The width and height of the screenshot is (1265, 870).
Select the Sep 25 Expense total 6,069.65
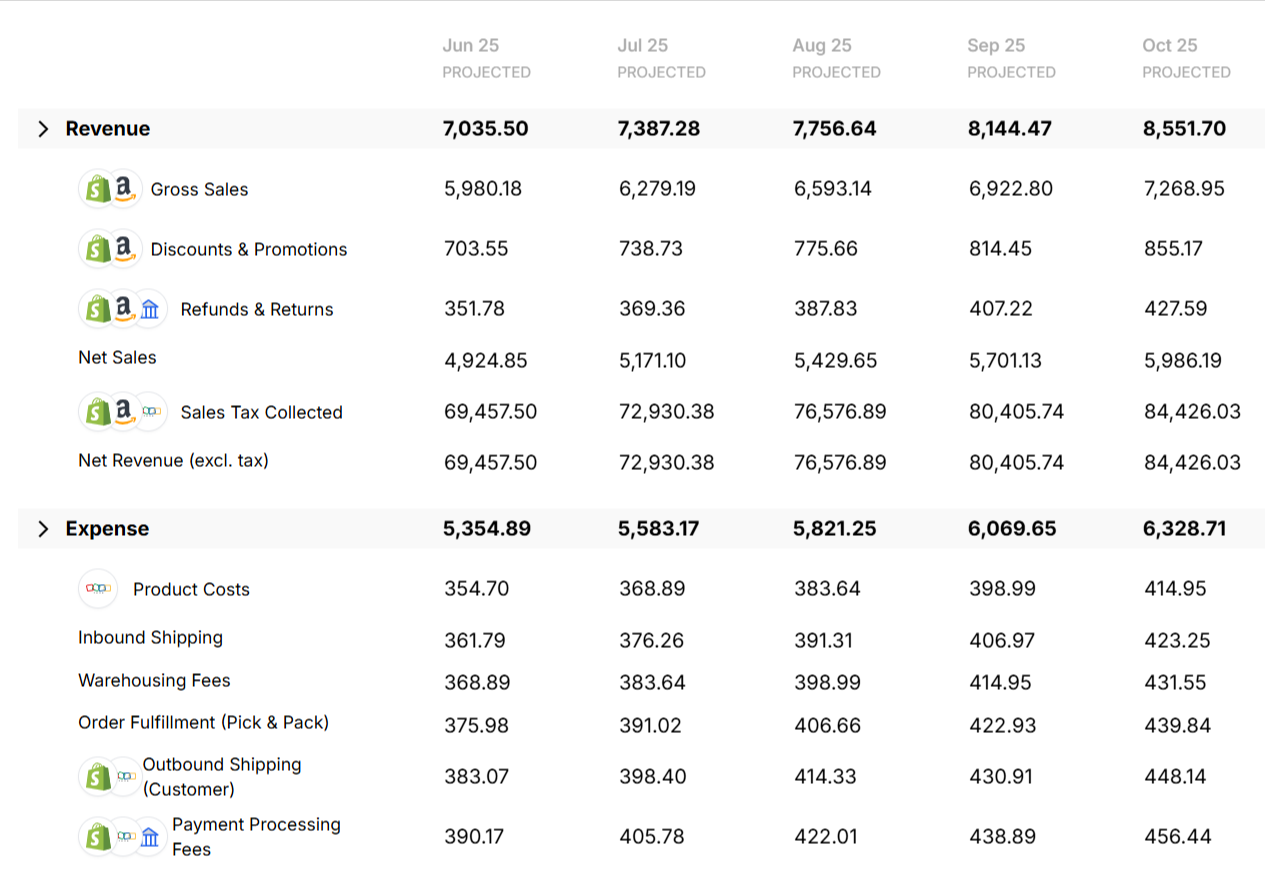tap(1011, 529)
